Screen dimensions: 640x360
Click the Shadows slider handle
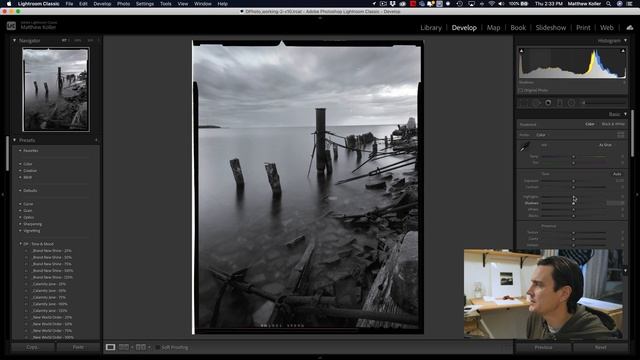click(x=573, y=203)
